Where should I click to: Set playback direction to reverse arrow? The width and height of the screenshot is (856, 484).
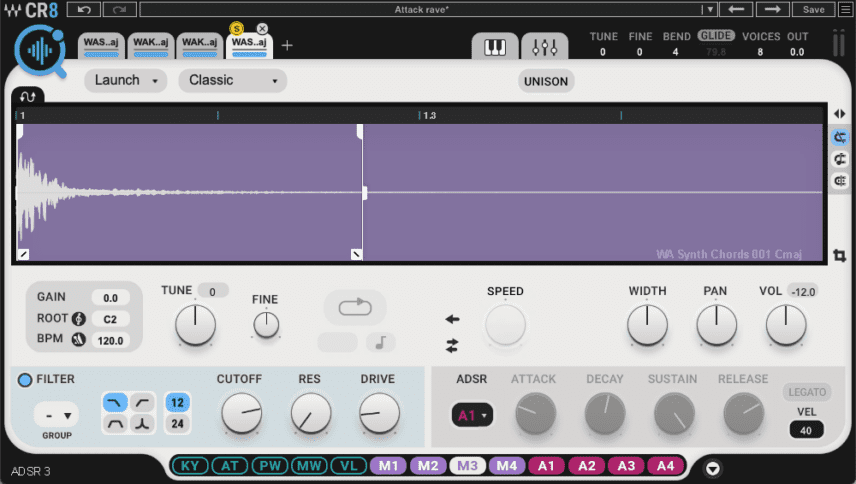click(x=452, y=319)
